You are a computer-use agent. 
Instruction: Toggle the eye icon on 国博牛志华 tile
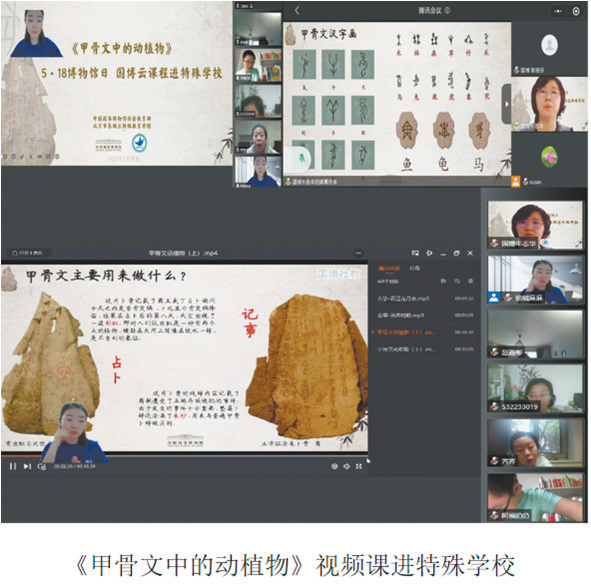pos(544,243)
